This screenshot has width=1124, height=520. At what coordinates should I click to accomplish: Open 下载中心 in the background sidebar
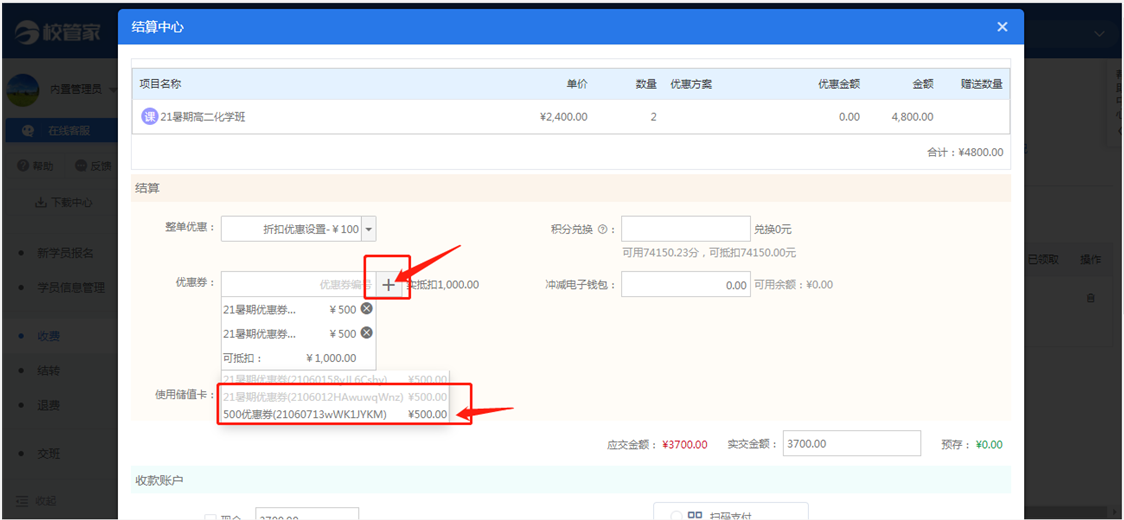point(63,202)
